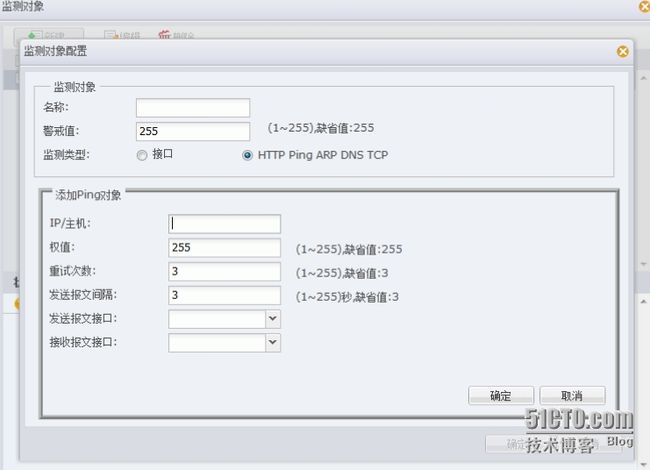Click the 取消 button in Ping panel
This screenshot has width=650, height=470.
point(572,395)
